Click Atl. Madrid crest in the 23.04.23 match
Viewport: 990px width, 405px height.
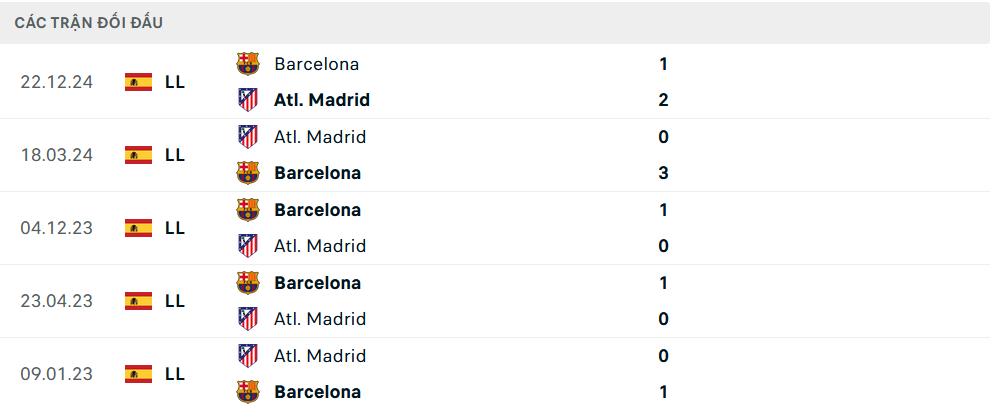[x=247, y=319]
